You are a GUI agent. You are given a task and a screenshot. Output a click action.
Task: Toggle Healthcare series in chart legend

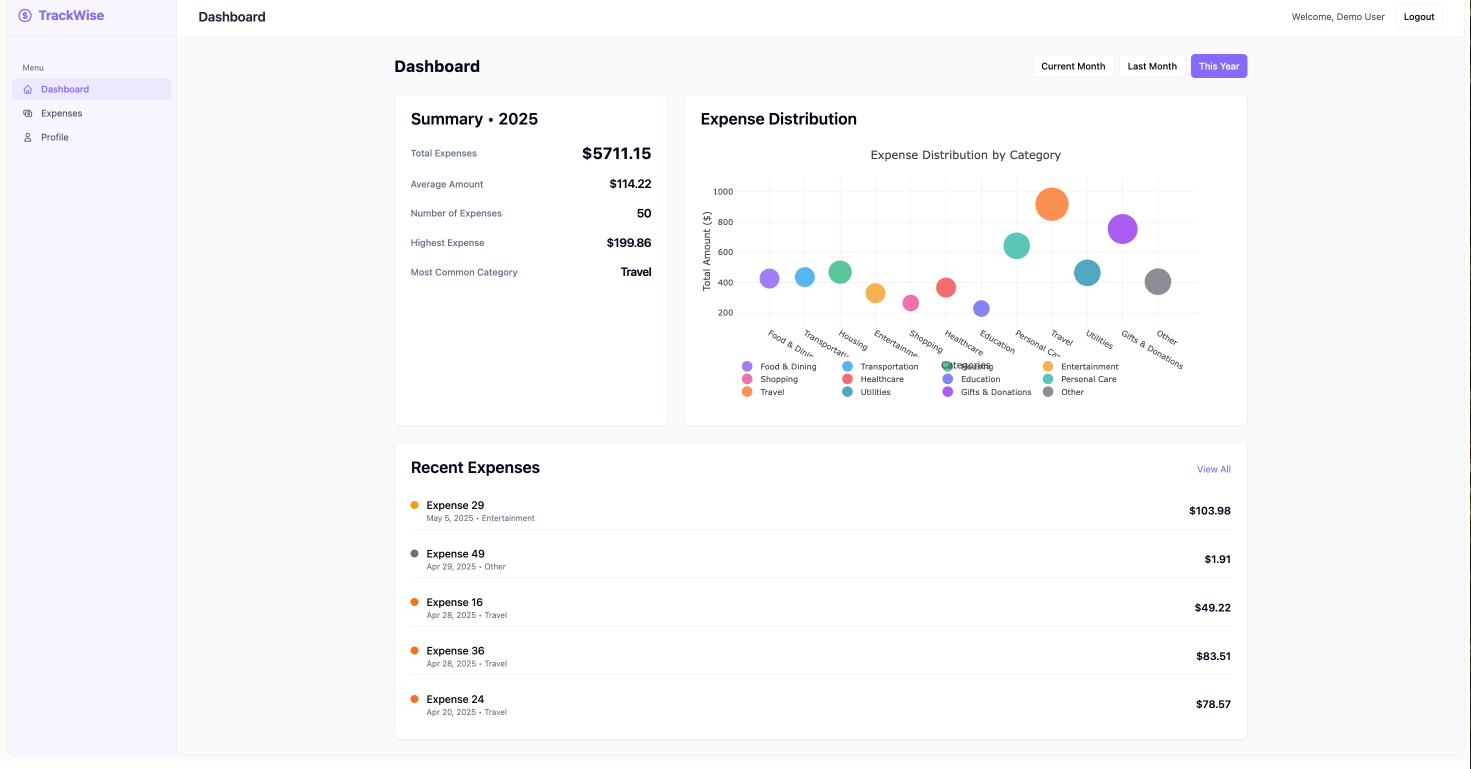point(881,380)
